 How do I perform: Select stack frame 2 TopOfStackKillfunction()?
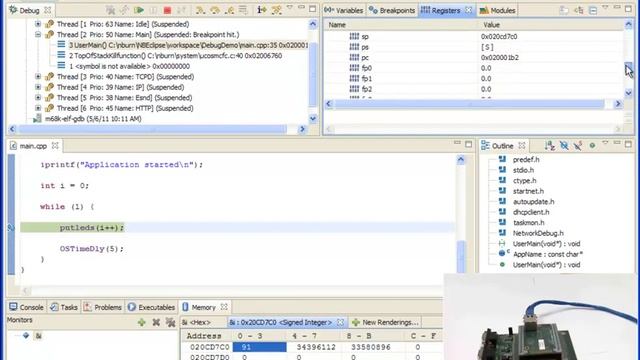[169, 56]
